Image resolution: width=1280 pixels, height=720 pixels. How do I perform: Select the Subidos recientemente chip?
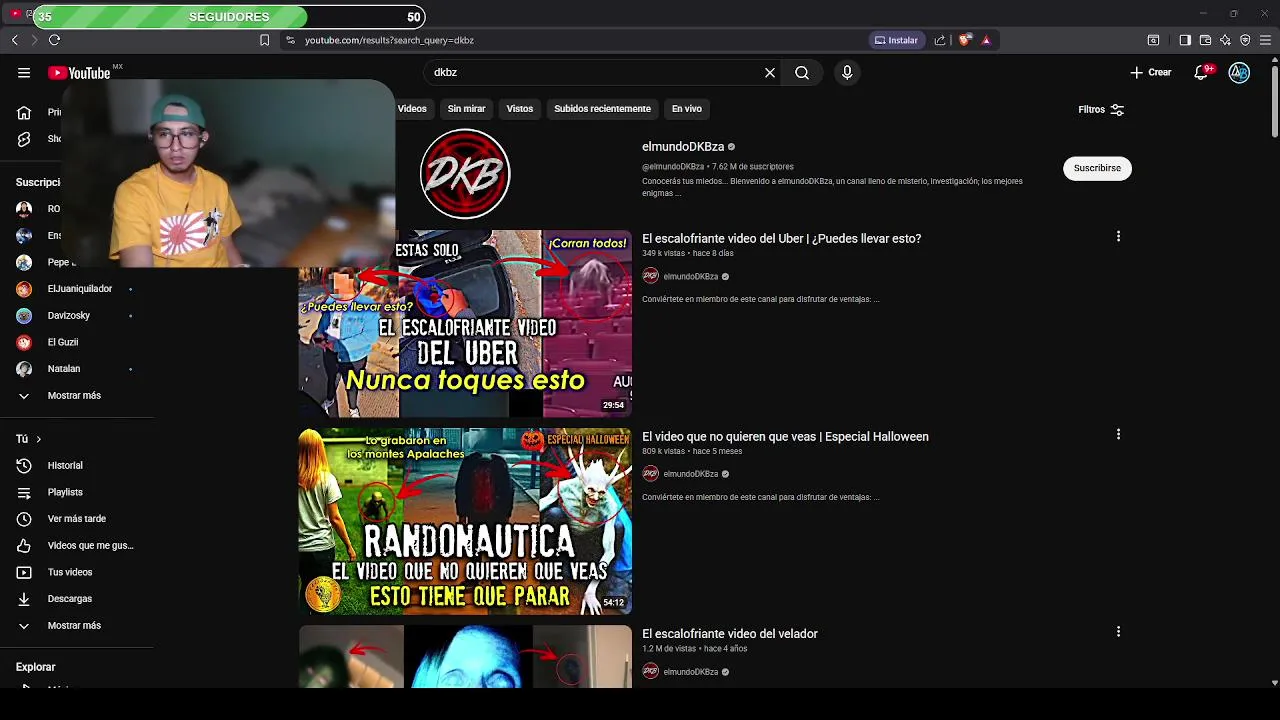602,109
